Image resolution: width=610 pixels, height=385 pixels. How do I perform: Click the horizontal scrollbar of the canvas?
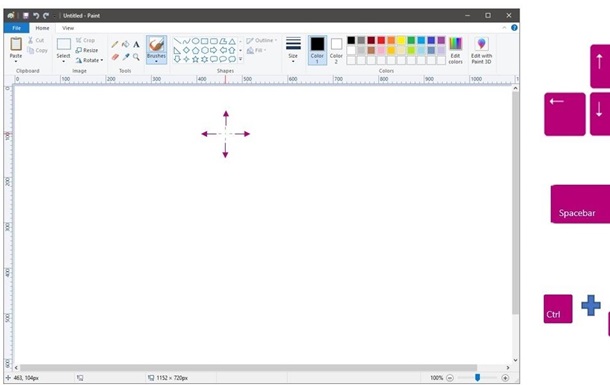click(249, 368)
